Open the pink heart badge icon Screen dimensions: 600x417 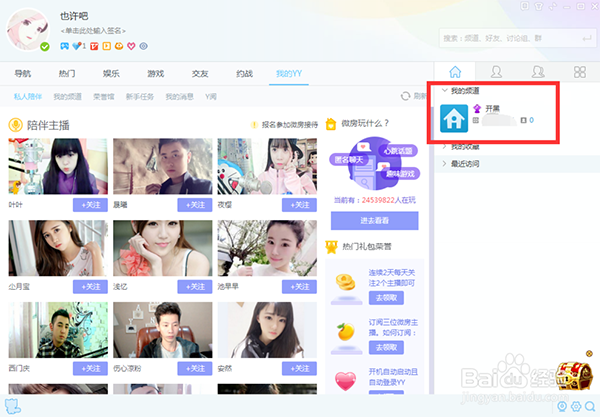[131, 46]
